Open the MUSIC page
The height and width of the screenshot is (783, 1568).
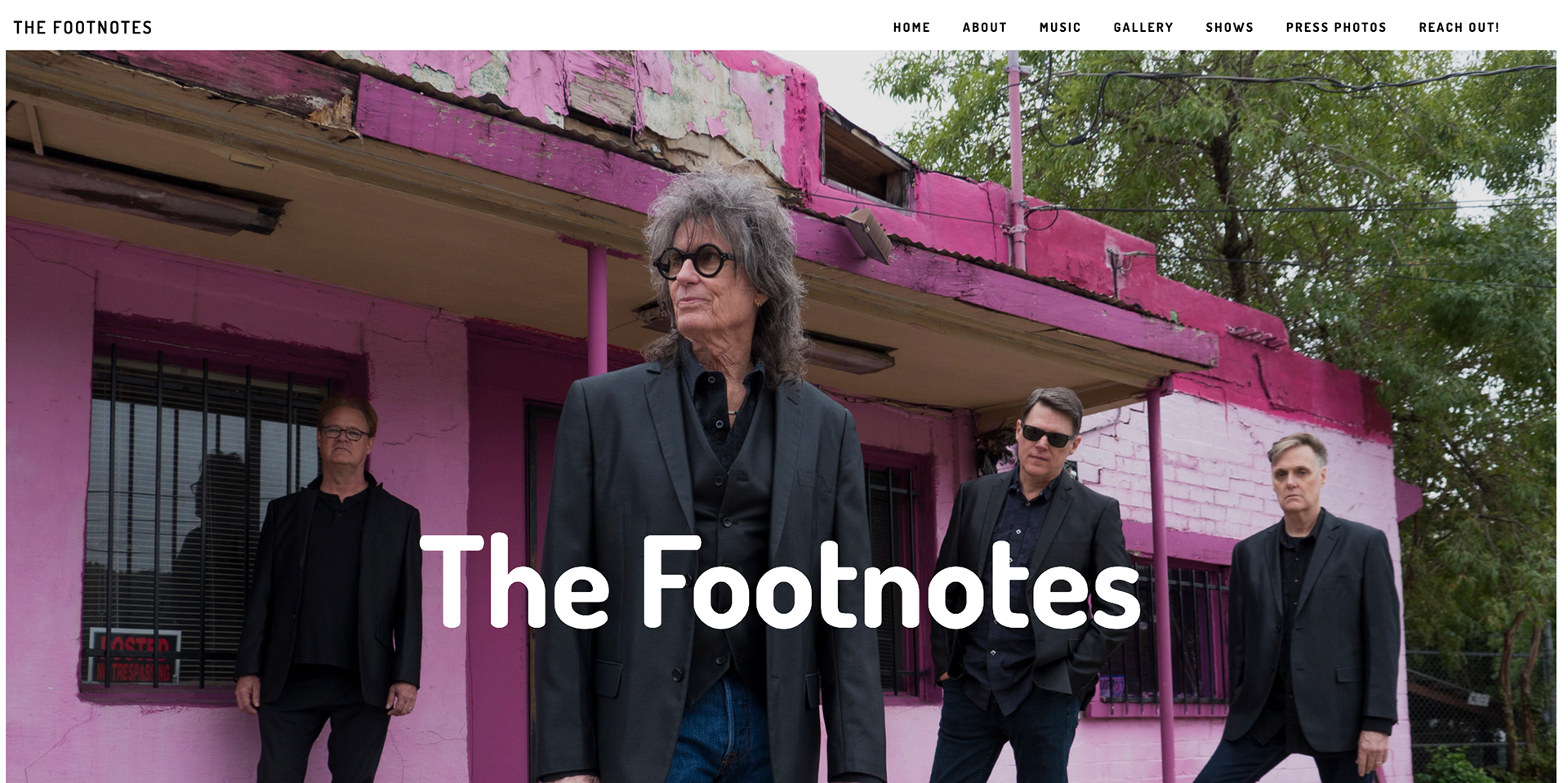[1060, 27]
